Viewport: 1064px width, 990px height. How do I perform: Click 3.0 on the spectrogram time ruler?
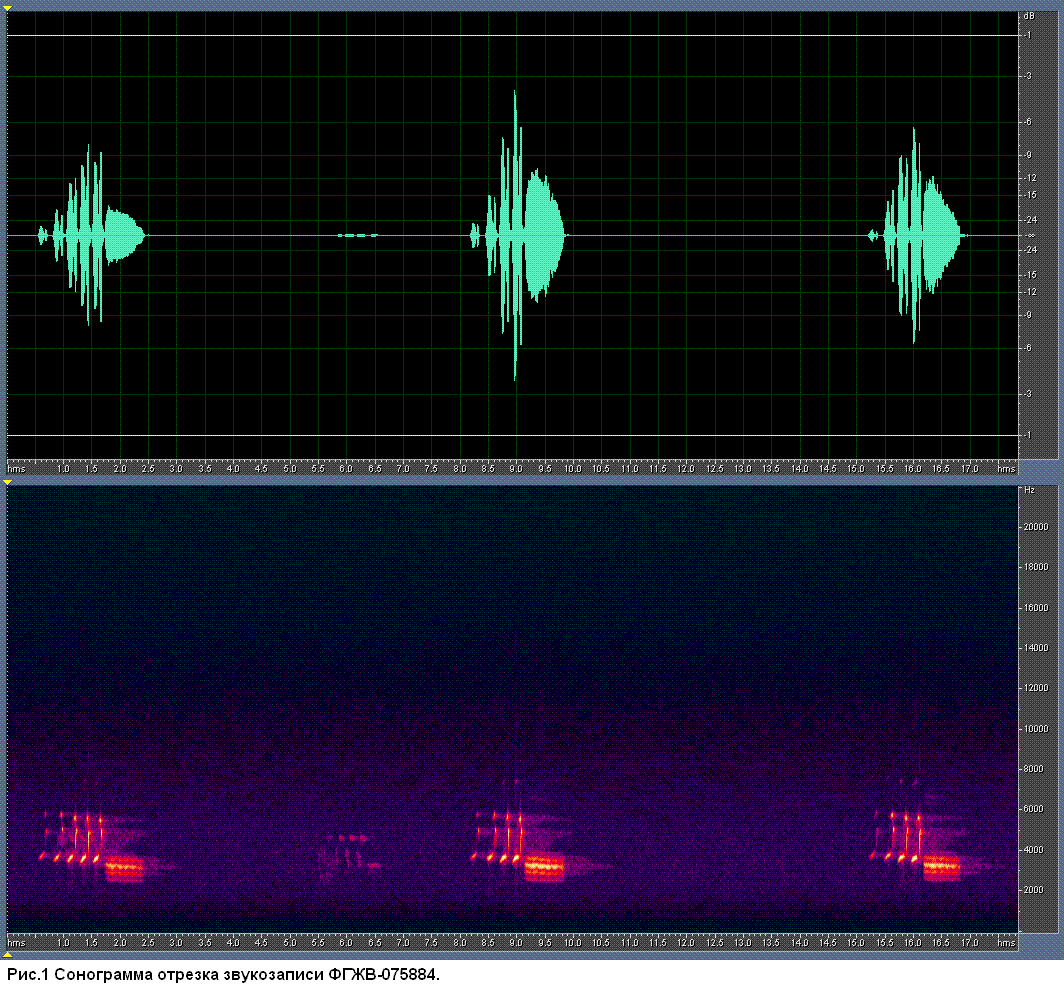[176, 943]
